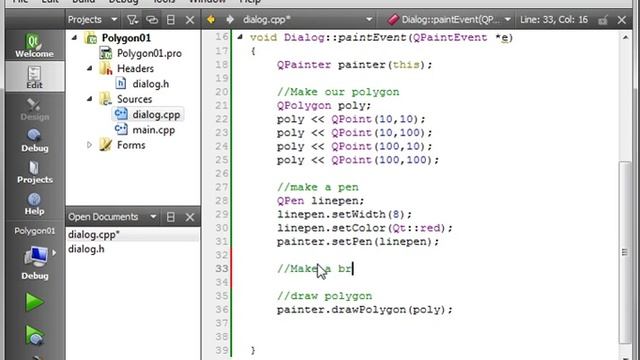Select the Sources folder label
Image resolution: width=640 pixels, height=360 pixels.
tap(134, 99)
